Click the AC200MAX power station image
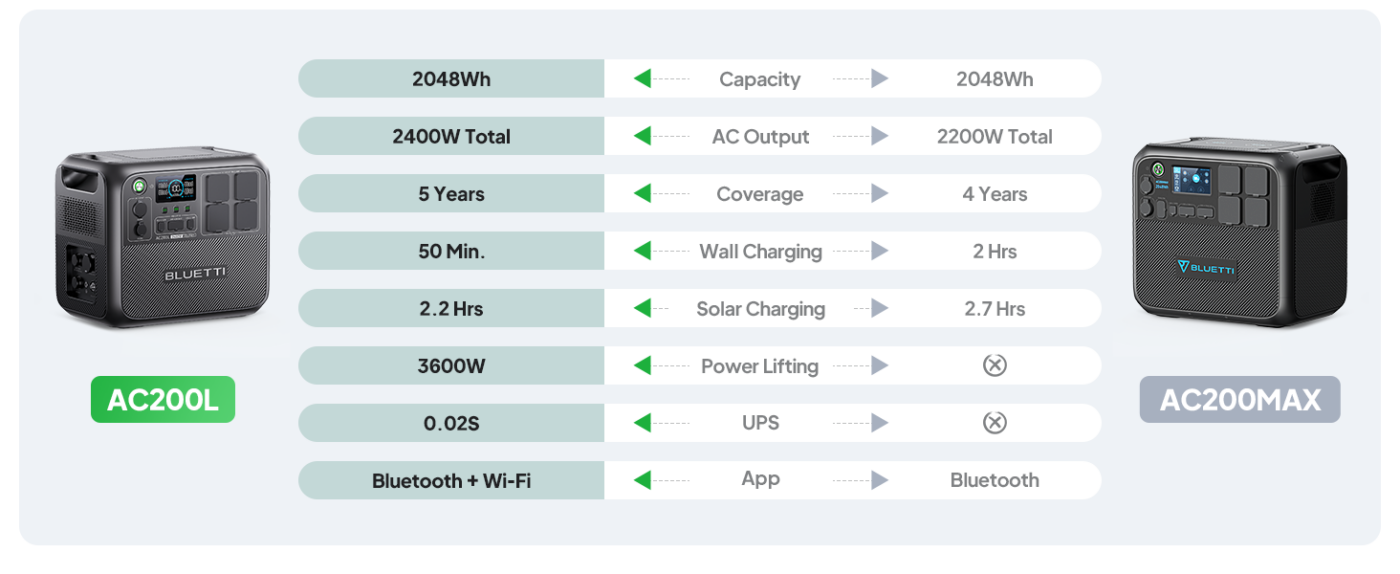This screenshot has height=574, width=1400. (x=1240, y=235)
